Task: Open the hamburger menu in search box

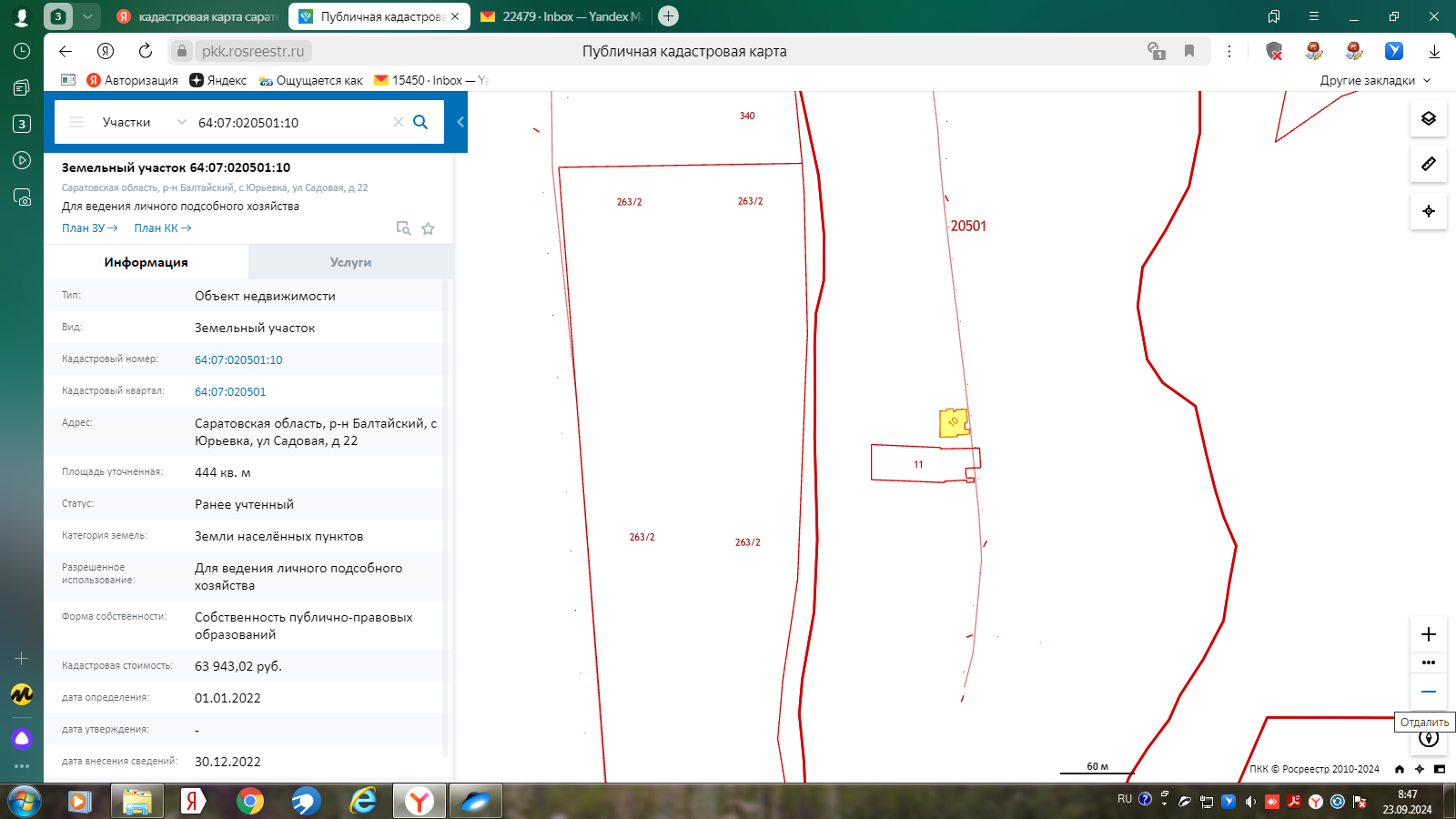Action: tap(76, 122)
